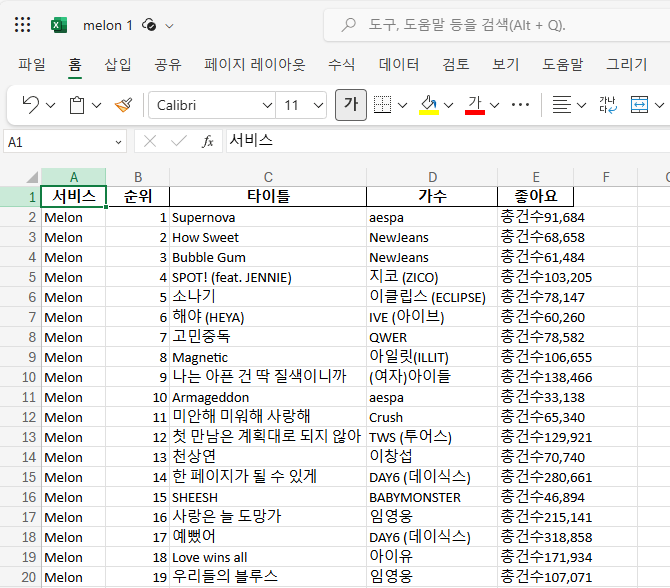Select the cell containing SPOT! (feat. JENNIE)

tap(268, 277)
